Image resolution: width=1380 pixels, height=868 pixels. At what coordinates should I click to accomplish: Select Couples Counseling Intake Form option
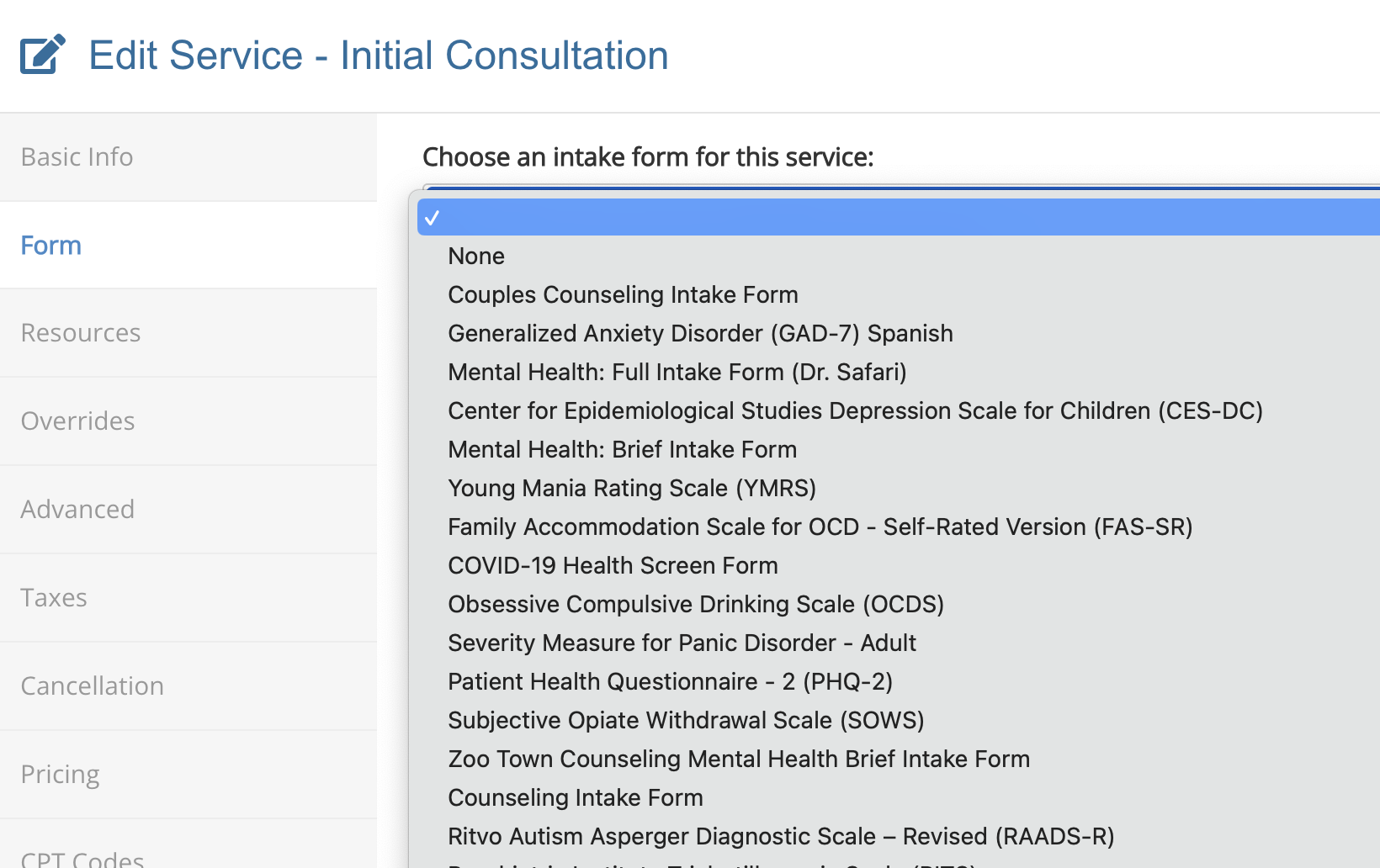click(623, 295)
